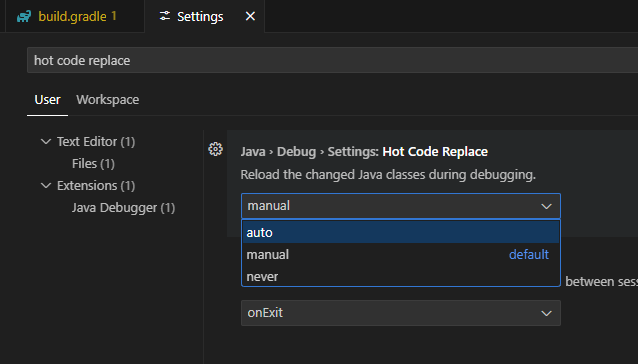Click the Settings sliders icon in tab
Screen dimensions: 638x364
(165, 16)
